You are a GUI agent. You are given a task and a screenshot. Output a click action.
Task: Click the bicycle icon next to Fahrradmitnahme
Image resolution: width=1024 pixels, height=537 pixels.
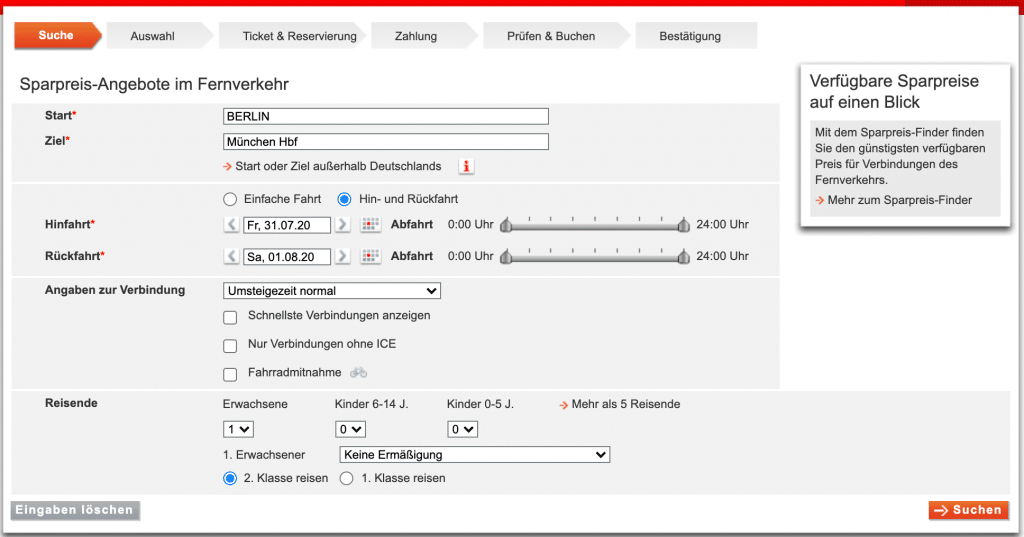click(x=358, y=373)
